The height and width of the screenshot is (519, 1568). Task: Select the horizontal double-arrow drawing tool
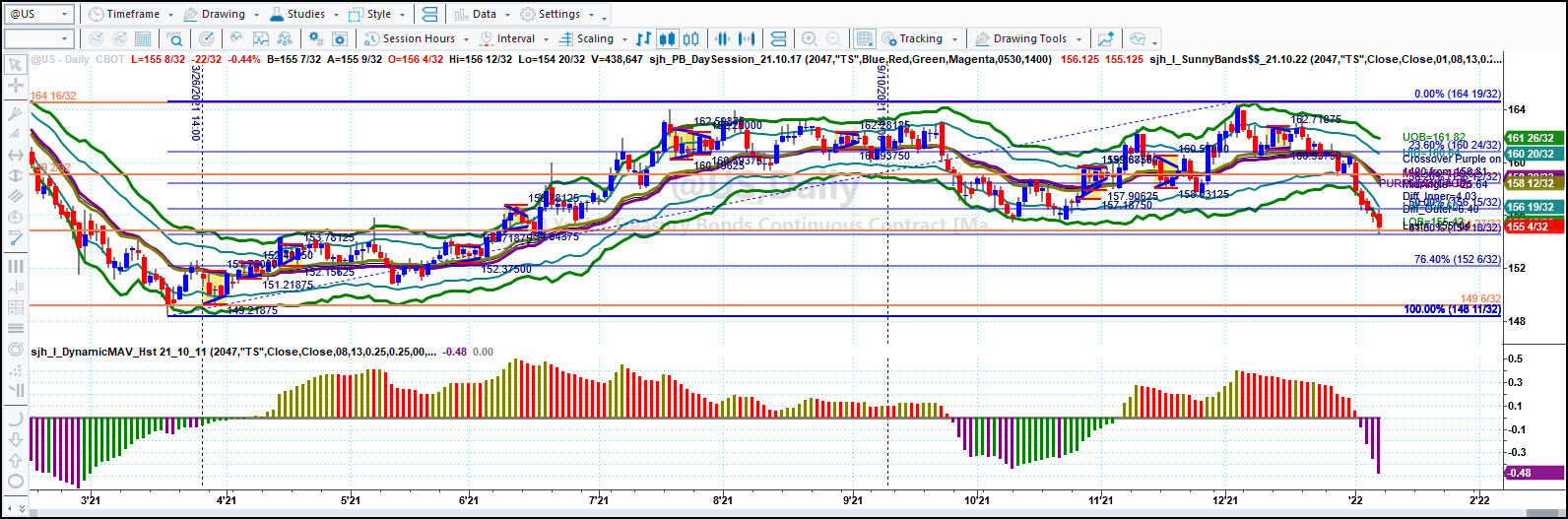pos(15,155)
